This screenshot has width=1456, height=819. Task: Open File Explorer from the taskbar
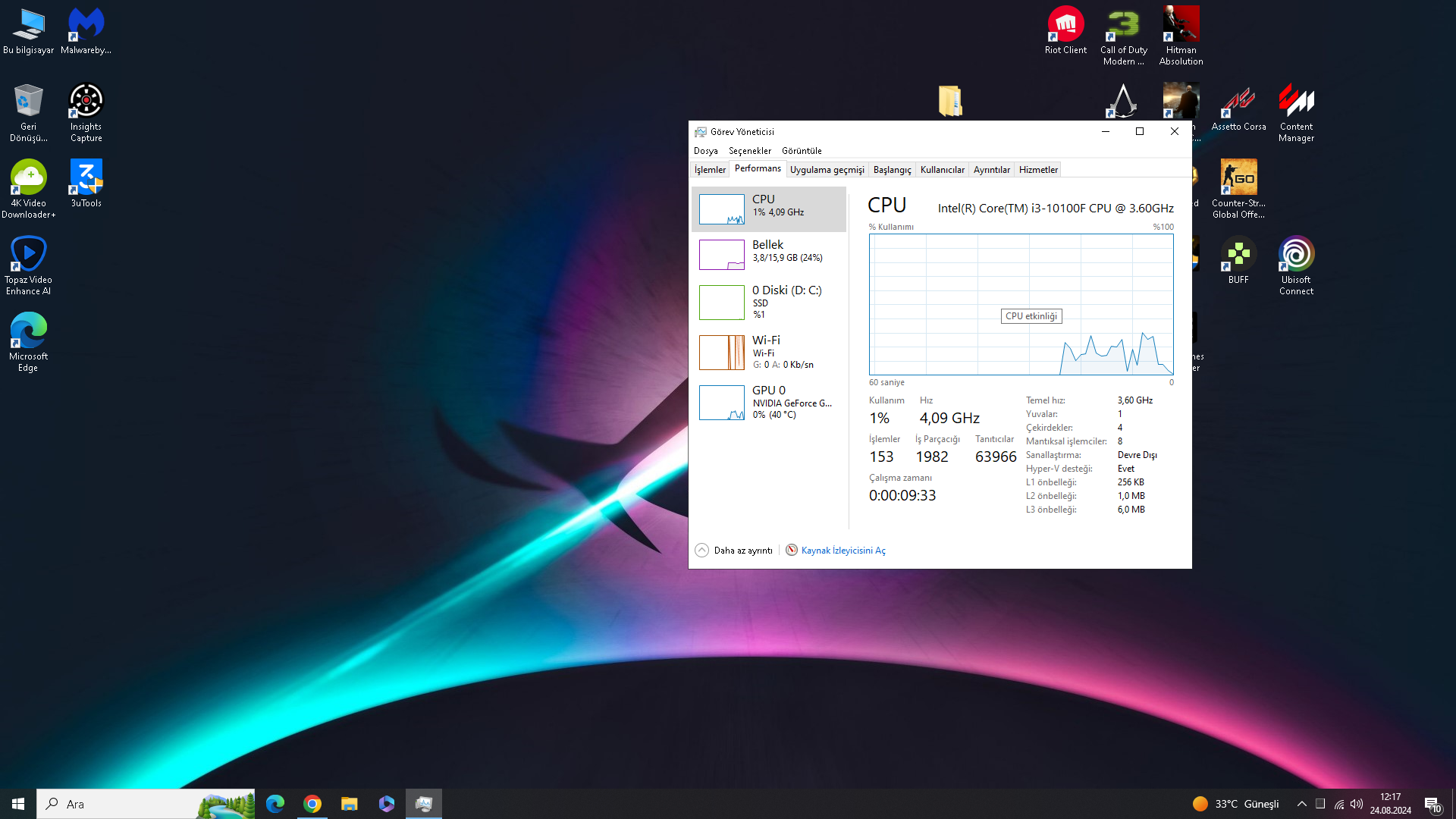pyautogui.click(x=350, y=804)
